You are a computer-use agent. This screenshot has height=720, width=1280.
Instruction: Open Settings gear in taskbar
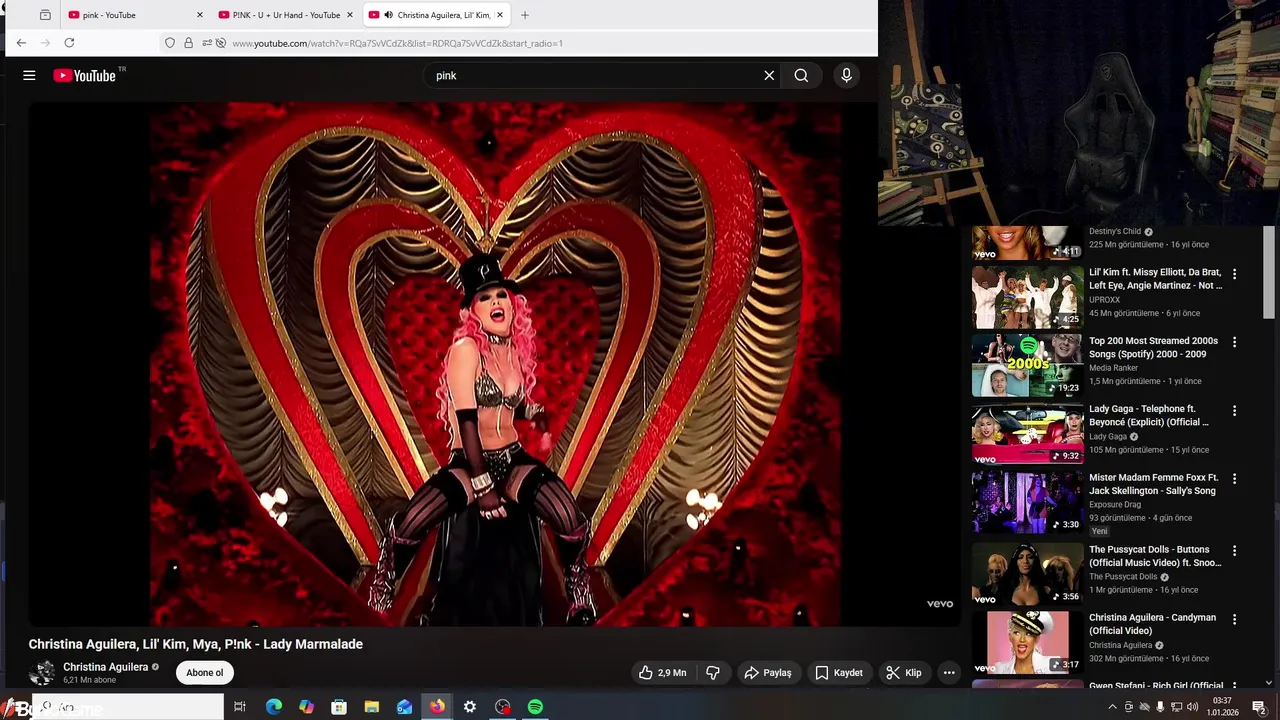[470, 707]
